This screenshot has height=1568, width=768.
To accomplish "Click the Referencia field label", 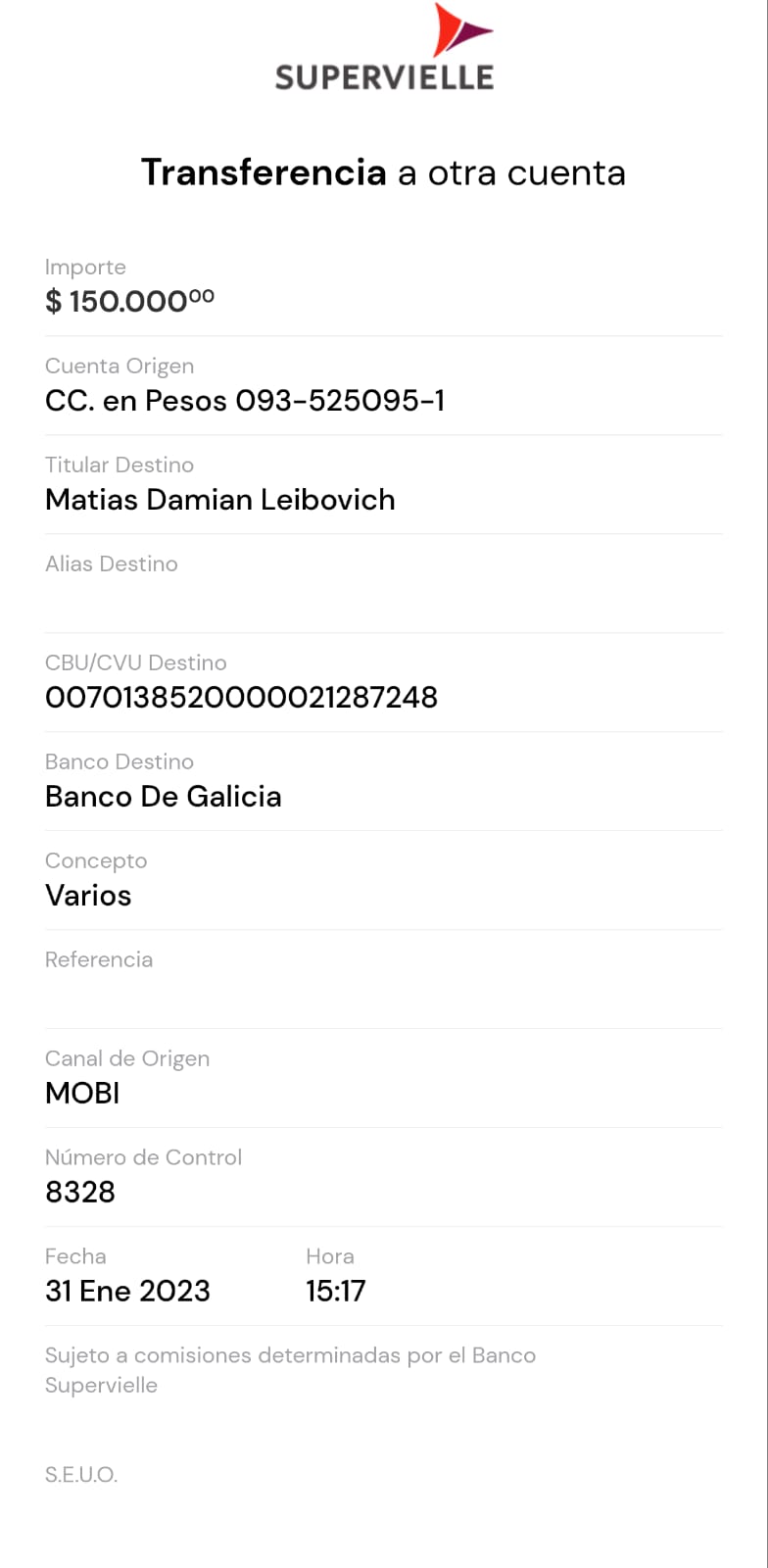I will tap(99, 959).
